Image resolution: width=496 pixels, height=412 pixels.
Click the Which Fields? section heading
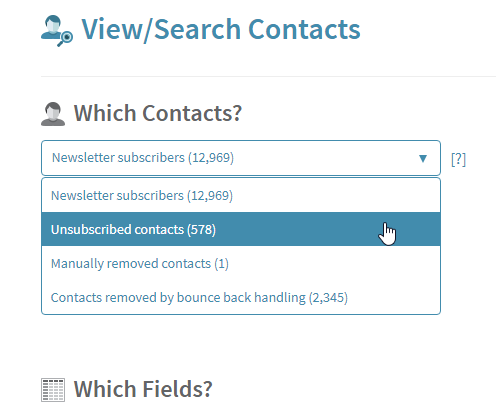[x=143, y=389]
